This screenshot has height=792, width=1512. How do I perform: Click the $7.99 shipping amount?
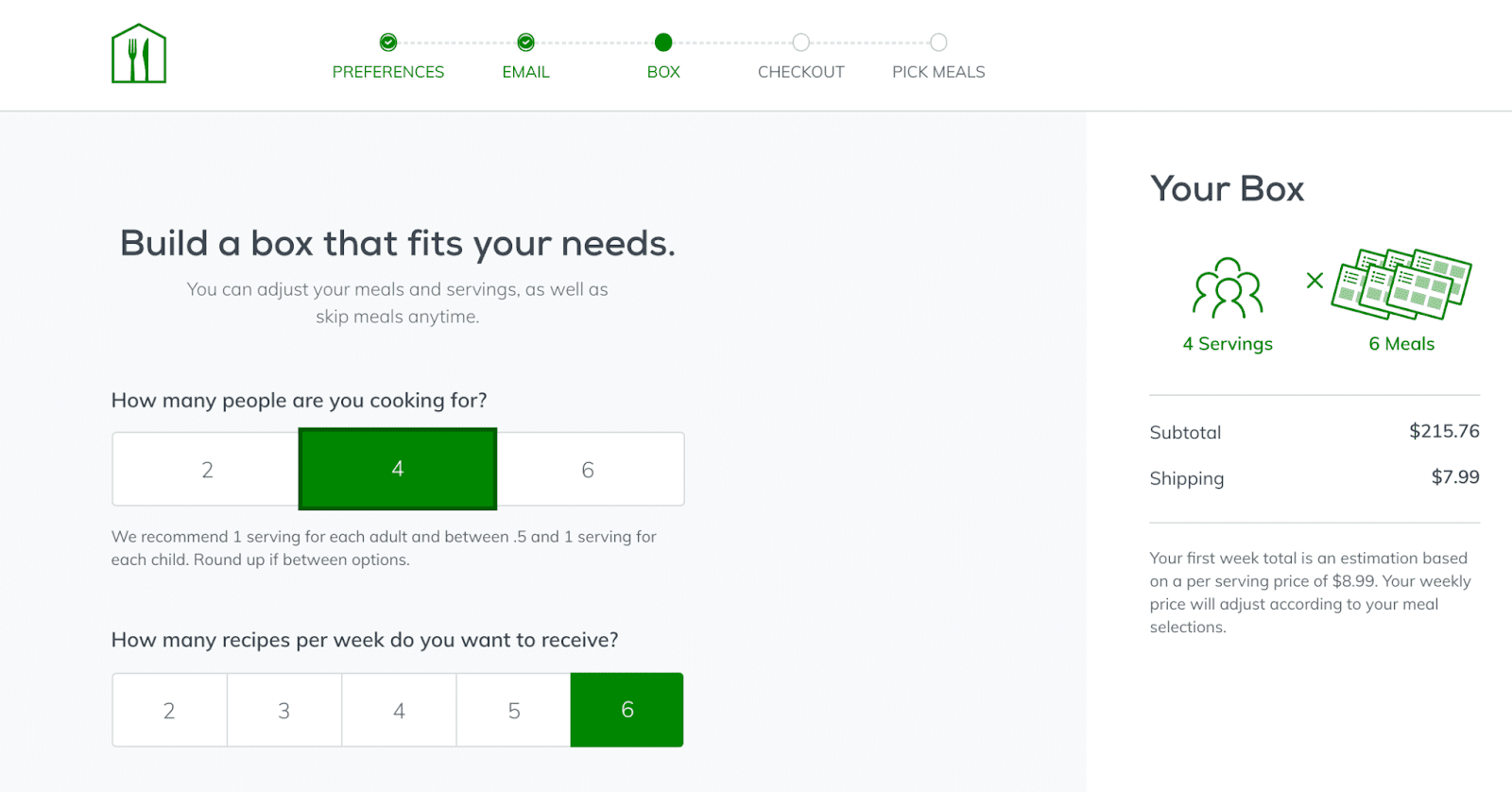point(1455,477)
